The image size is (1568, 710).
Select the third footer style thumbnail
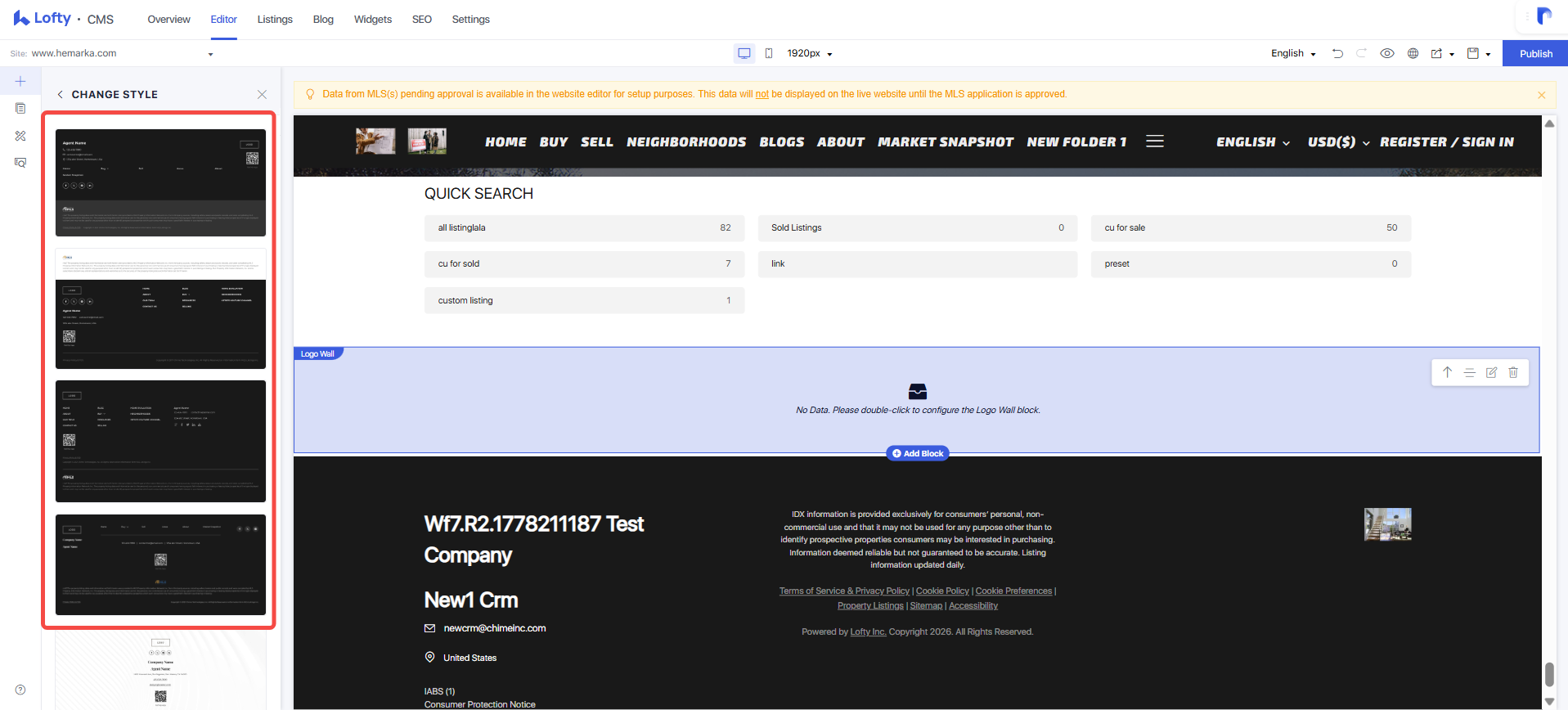(160, 441)
